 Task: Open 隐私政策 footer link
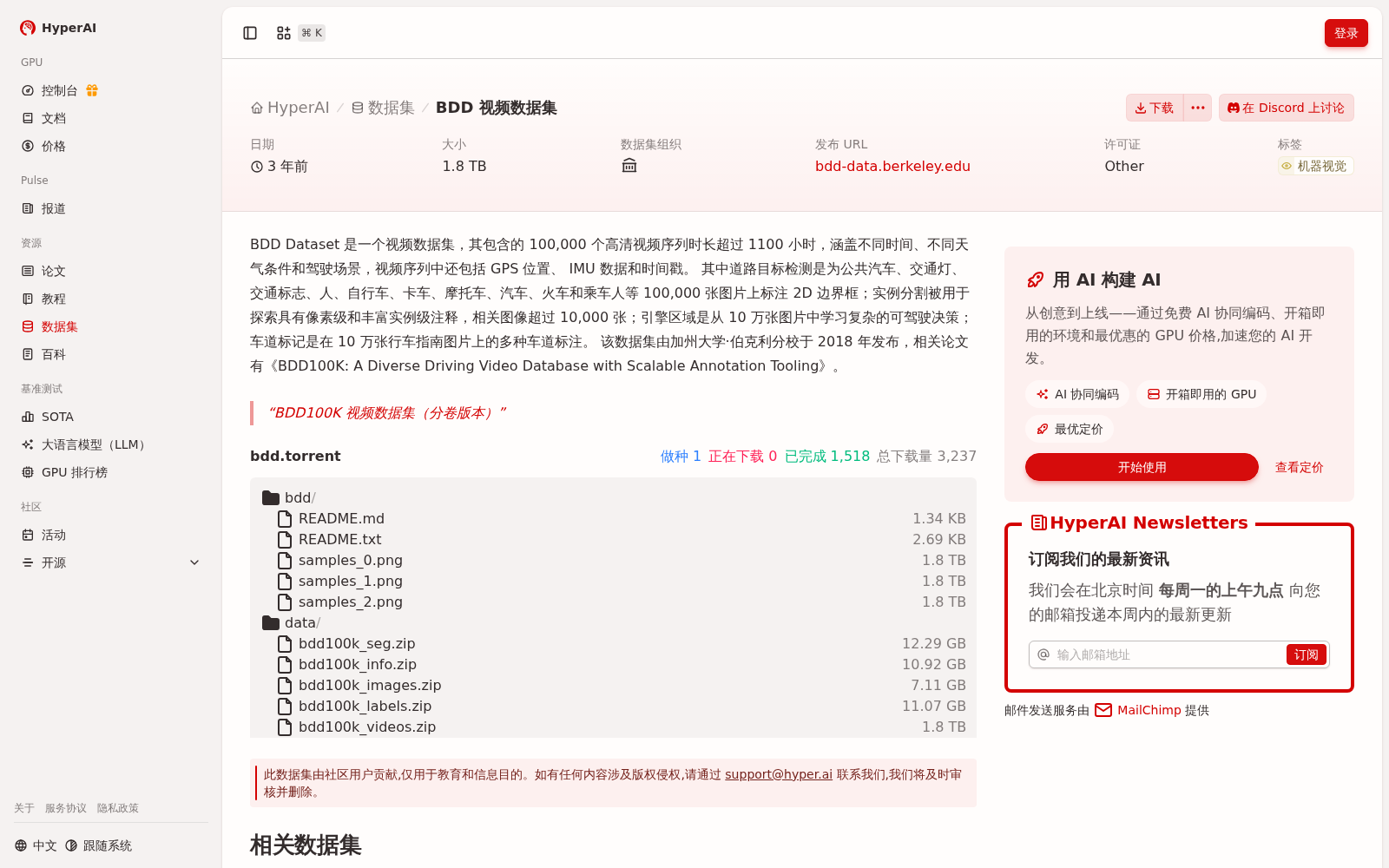point(118,808)
